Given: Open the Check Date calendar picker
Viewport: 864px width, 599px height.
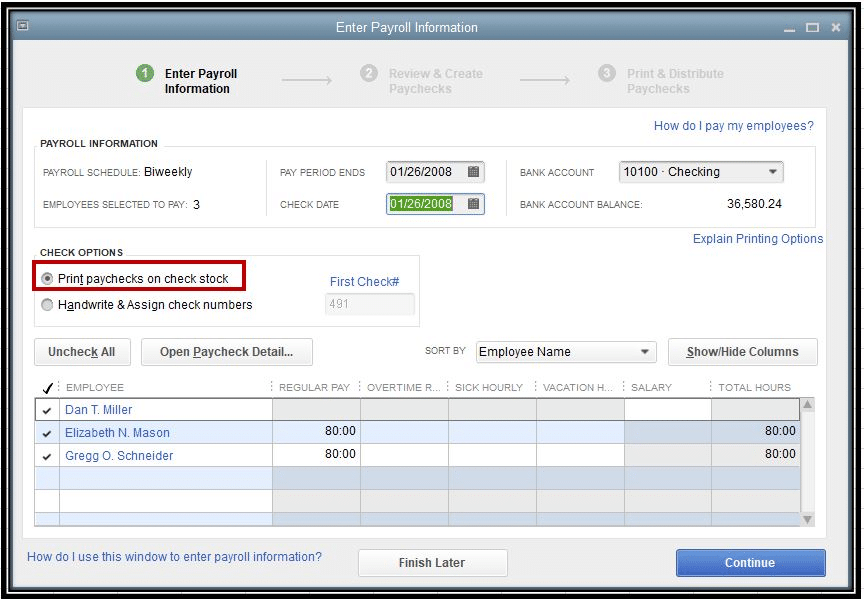Looking at the screenshot, I should (474, 204).
